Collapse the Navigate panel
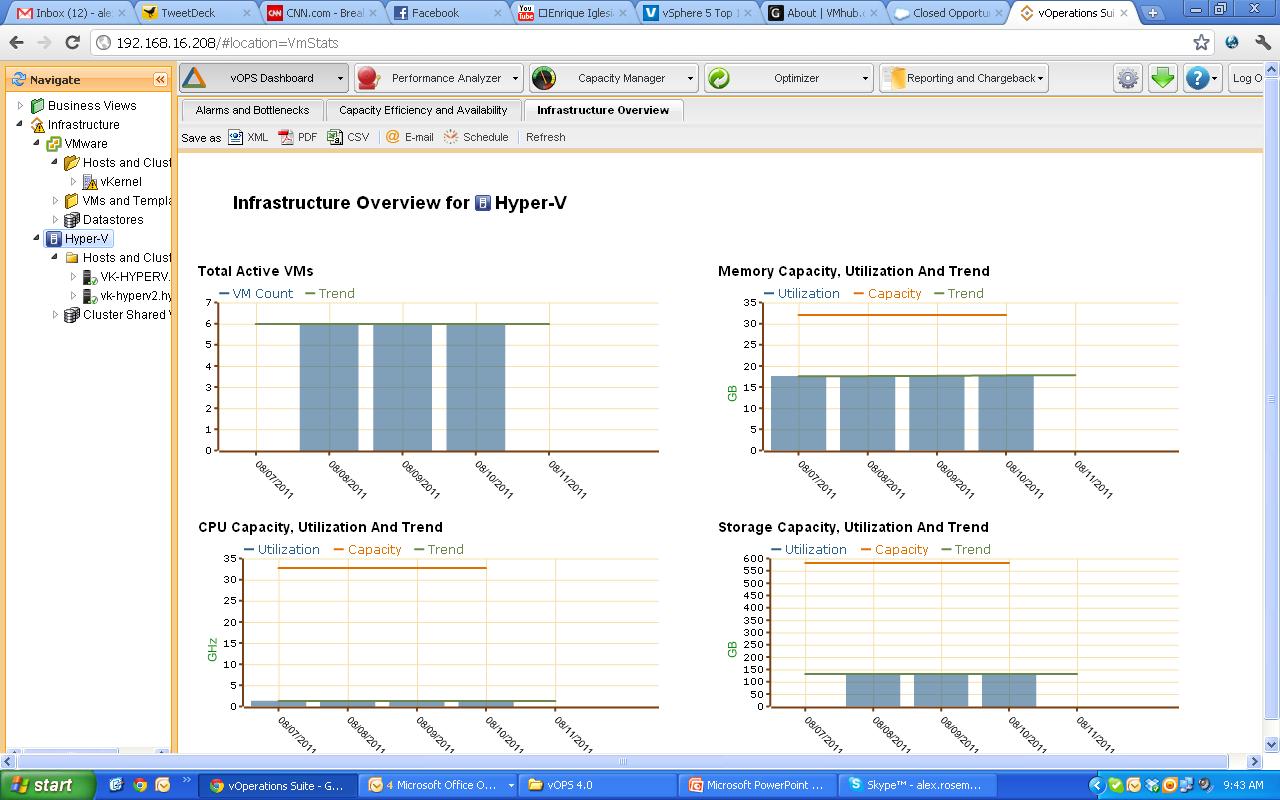 160,79
